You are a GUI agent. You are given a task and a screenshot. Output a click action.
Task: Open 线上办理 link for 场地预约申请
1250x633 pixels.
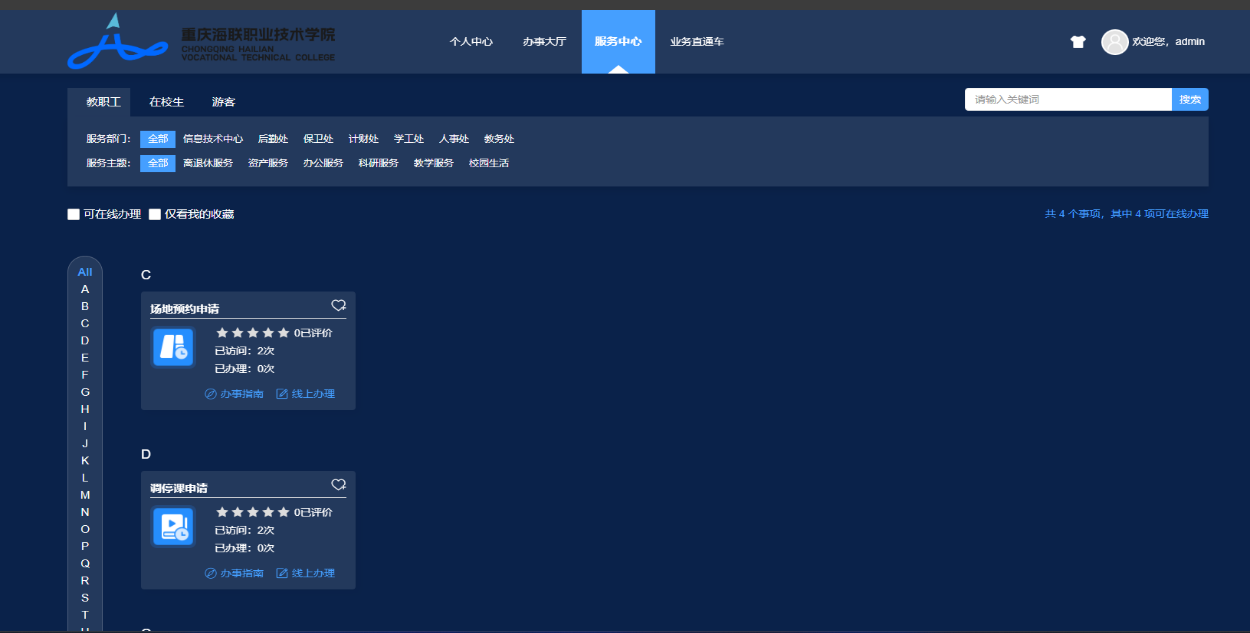tap(306, 394)
